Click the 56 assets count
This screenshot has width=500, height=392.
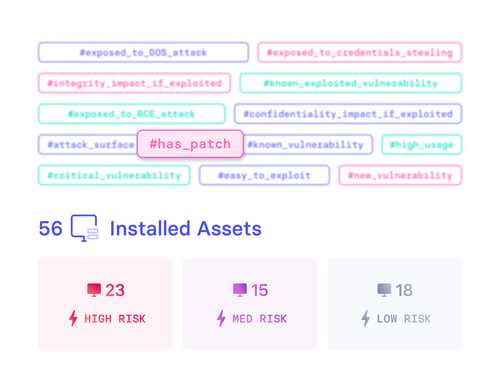coord(51,229)
